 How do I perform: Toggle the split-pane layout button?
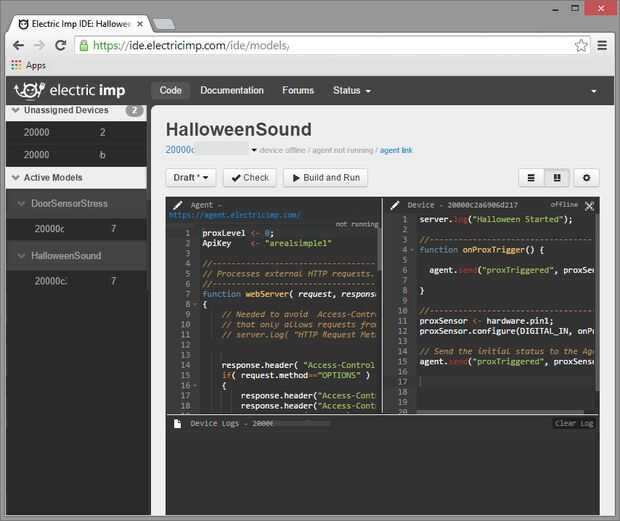(556, 177)
